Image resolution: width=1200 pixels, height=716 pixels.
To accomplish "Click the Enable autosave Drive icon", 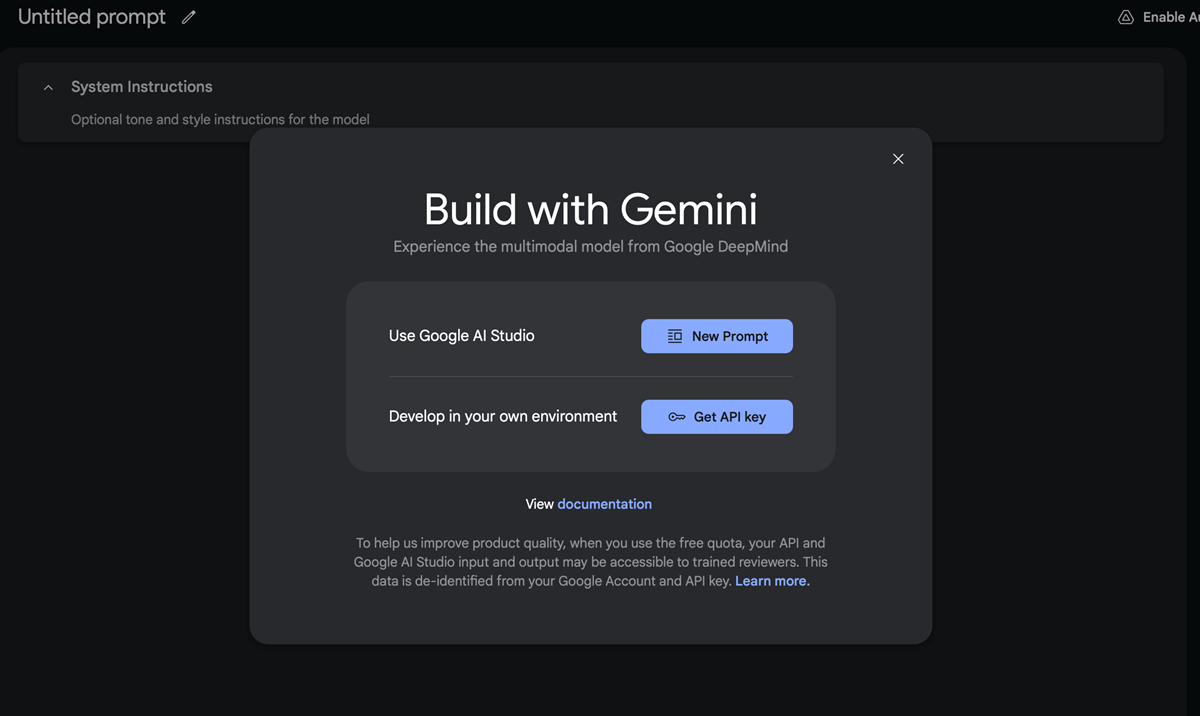I will coord(1126,17).
